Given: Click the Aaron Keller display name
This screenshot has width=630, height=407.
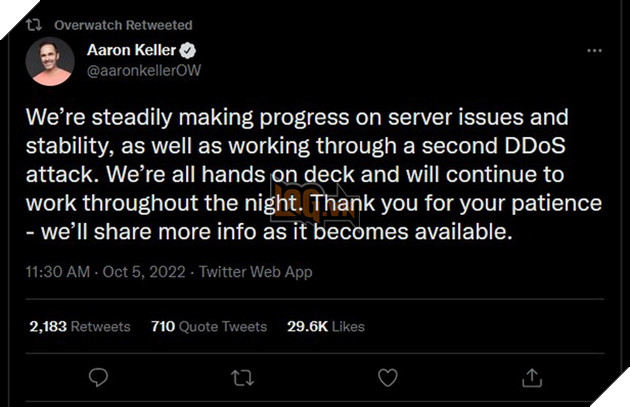Looking at the screenshot, I should (131, 50).
